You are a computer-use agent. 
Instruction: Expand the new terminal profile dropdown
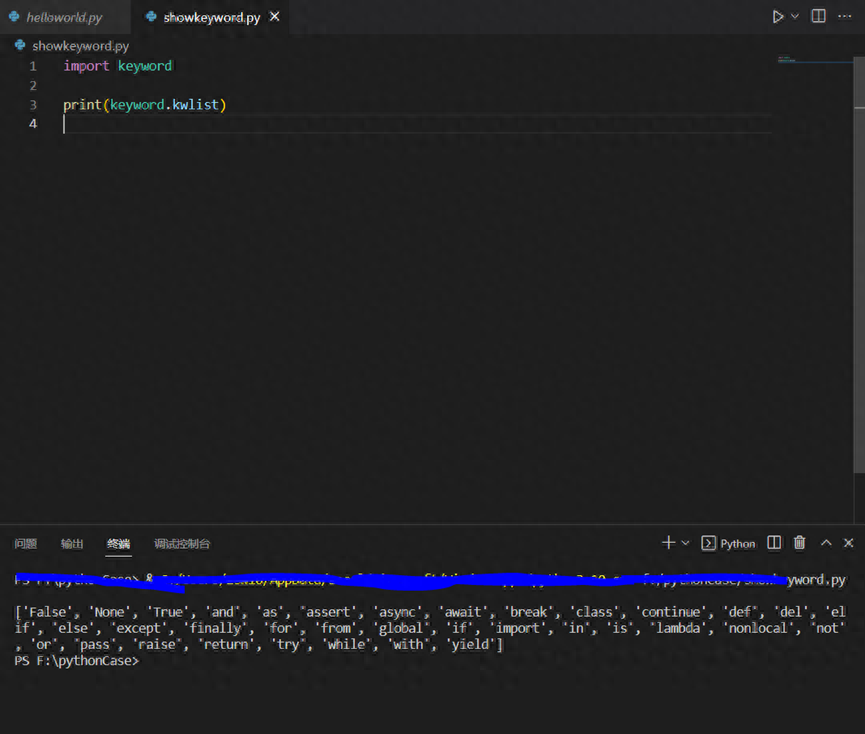click(685, 543)
